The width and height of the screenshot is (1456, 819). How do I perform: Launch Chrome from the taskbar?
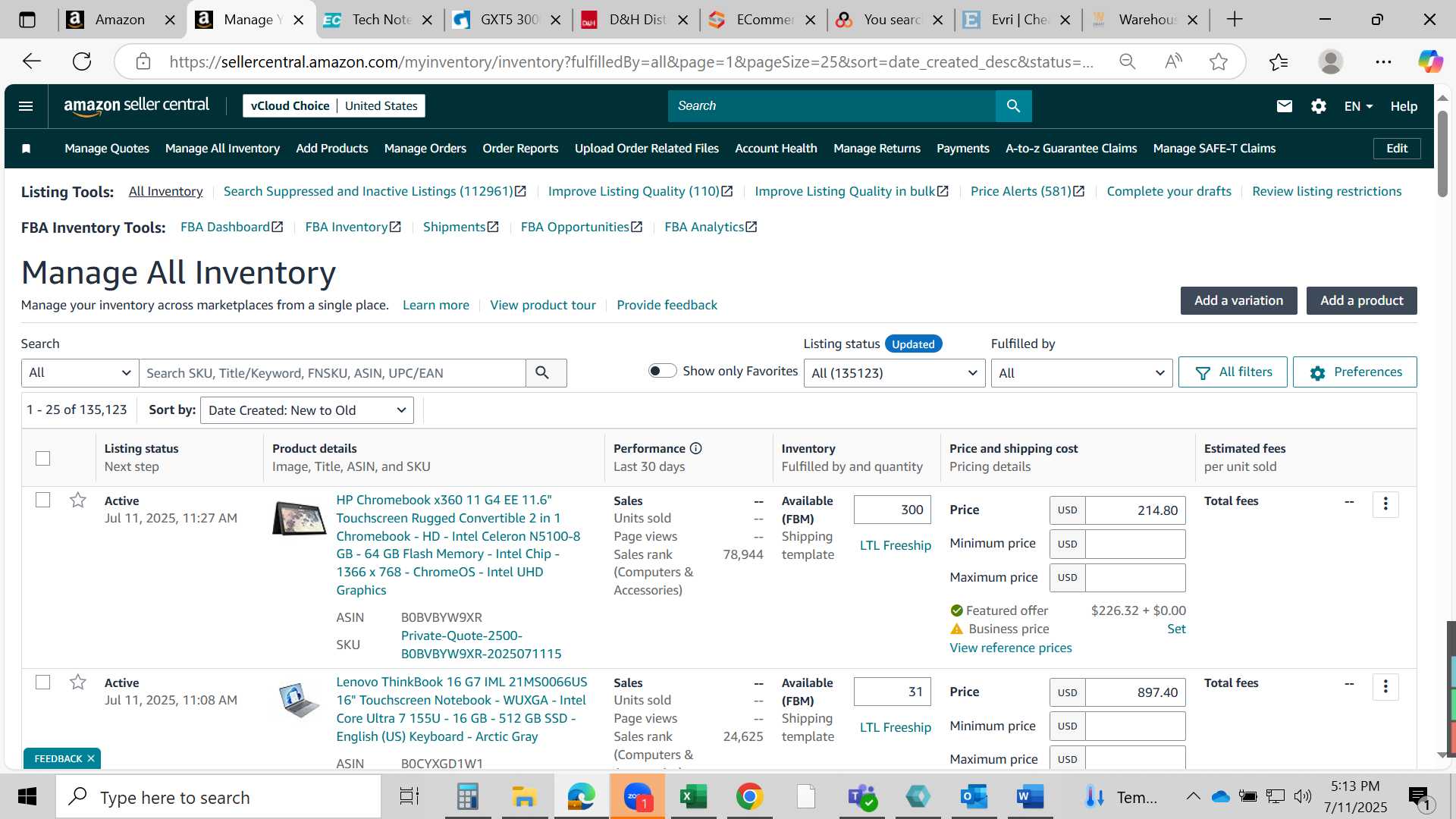coord(749,797)
